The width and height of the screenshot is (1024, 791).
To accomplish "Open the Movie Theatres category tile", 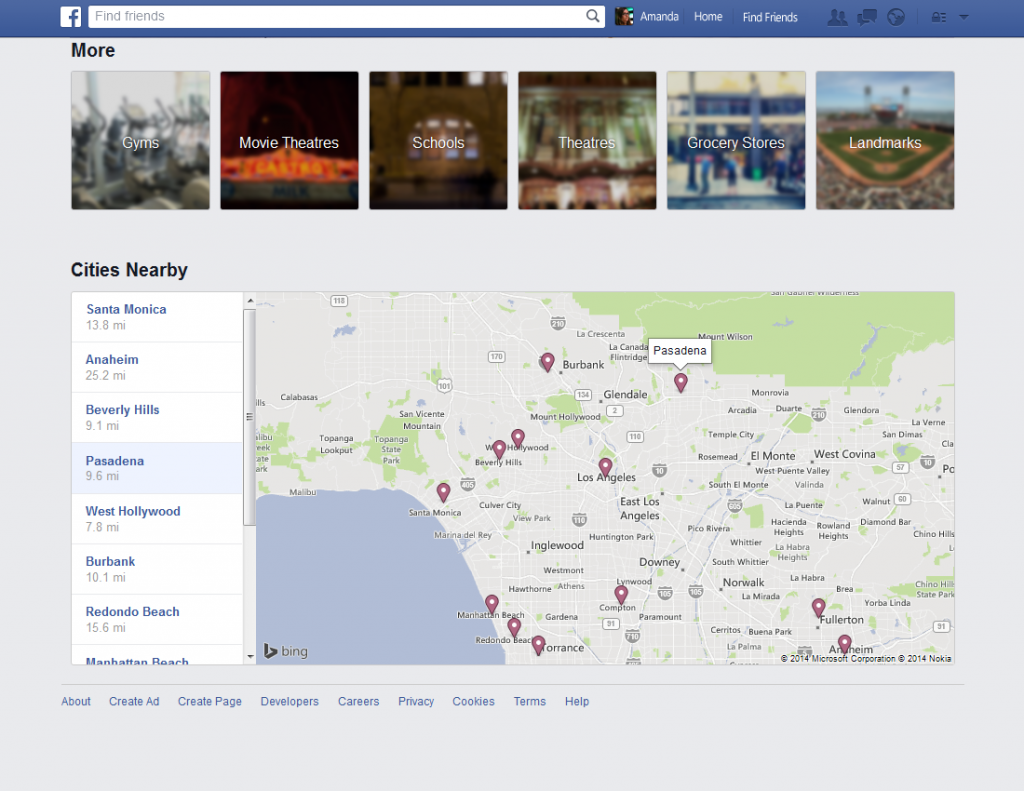I will (289, 140).
